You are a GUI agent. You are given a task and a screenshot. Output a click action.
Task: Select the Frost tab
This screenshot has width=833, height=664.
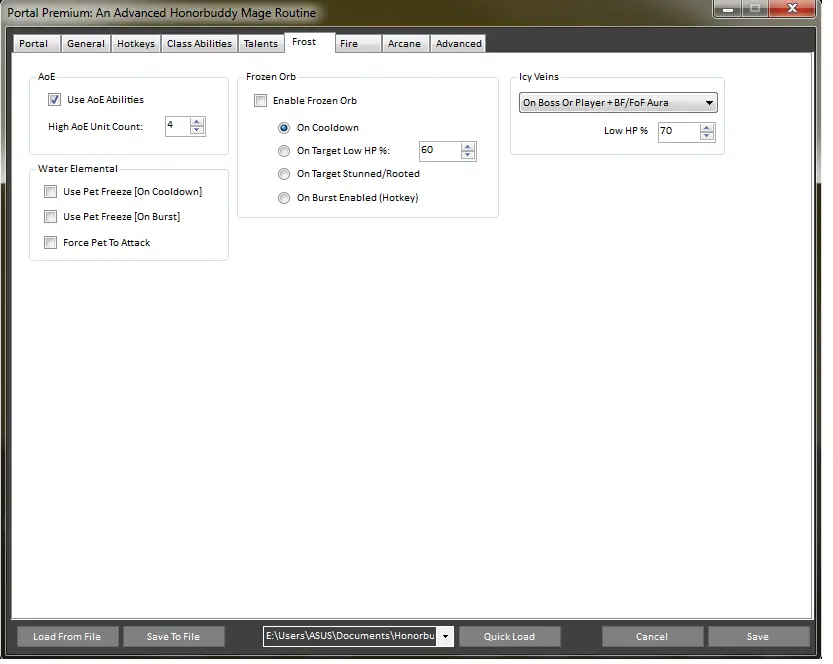[x=309, y=42]
